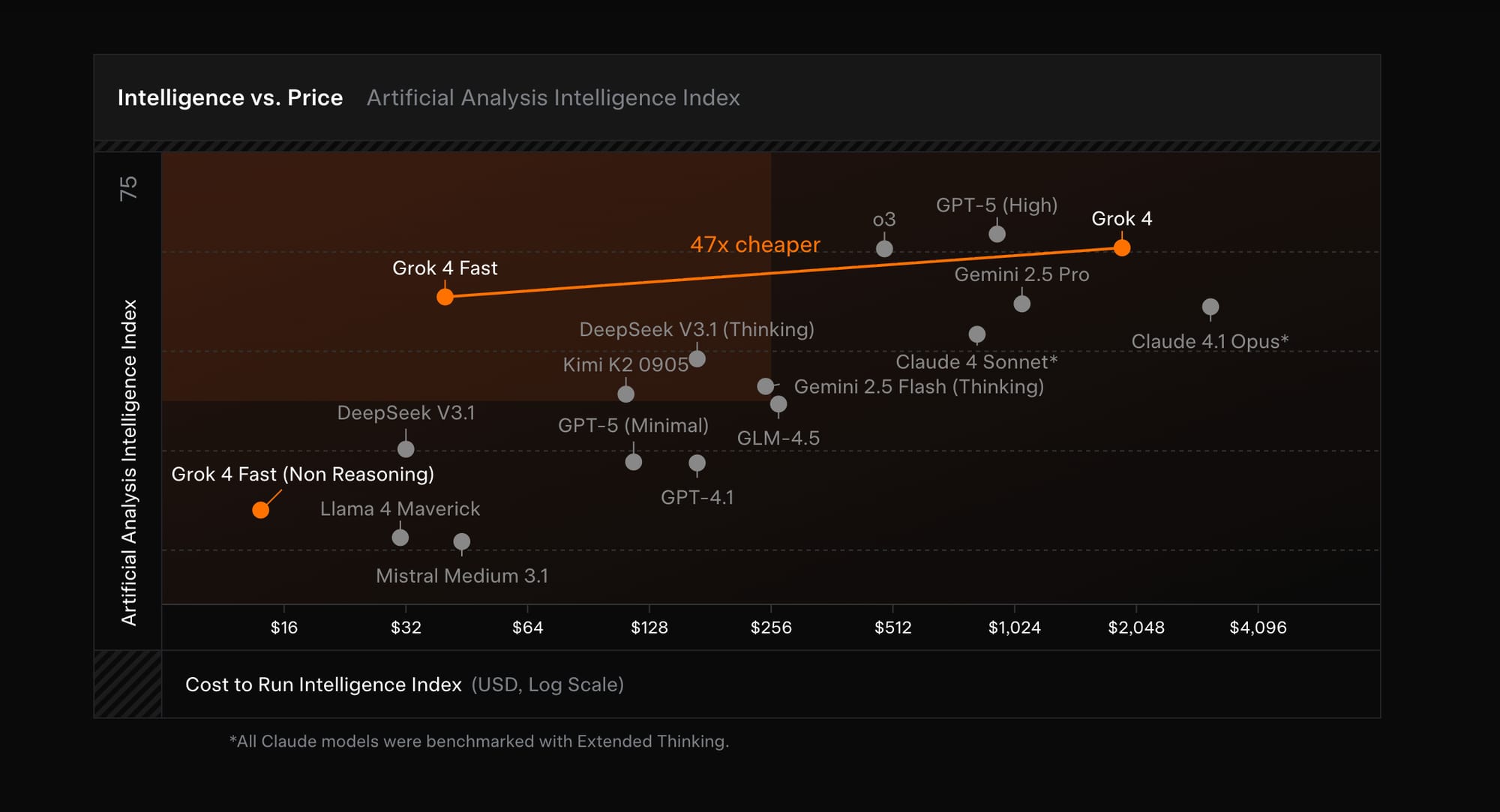Select the DeepSeek V3.1 (Thinking) data point
The width and height of the screenshot is (1500, 812).
click(697, 358)
